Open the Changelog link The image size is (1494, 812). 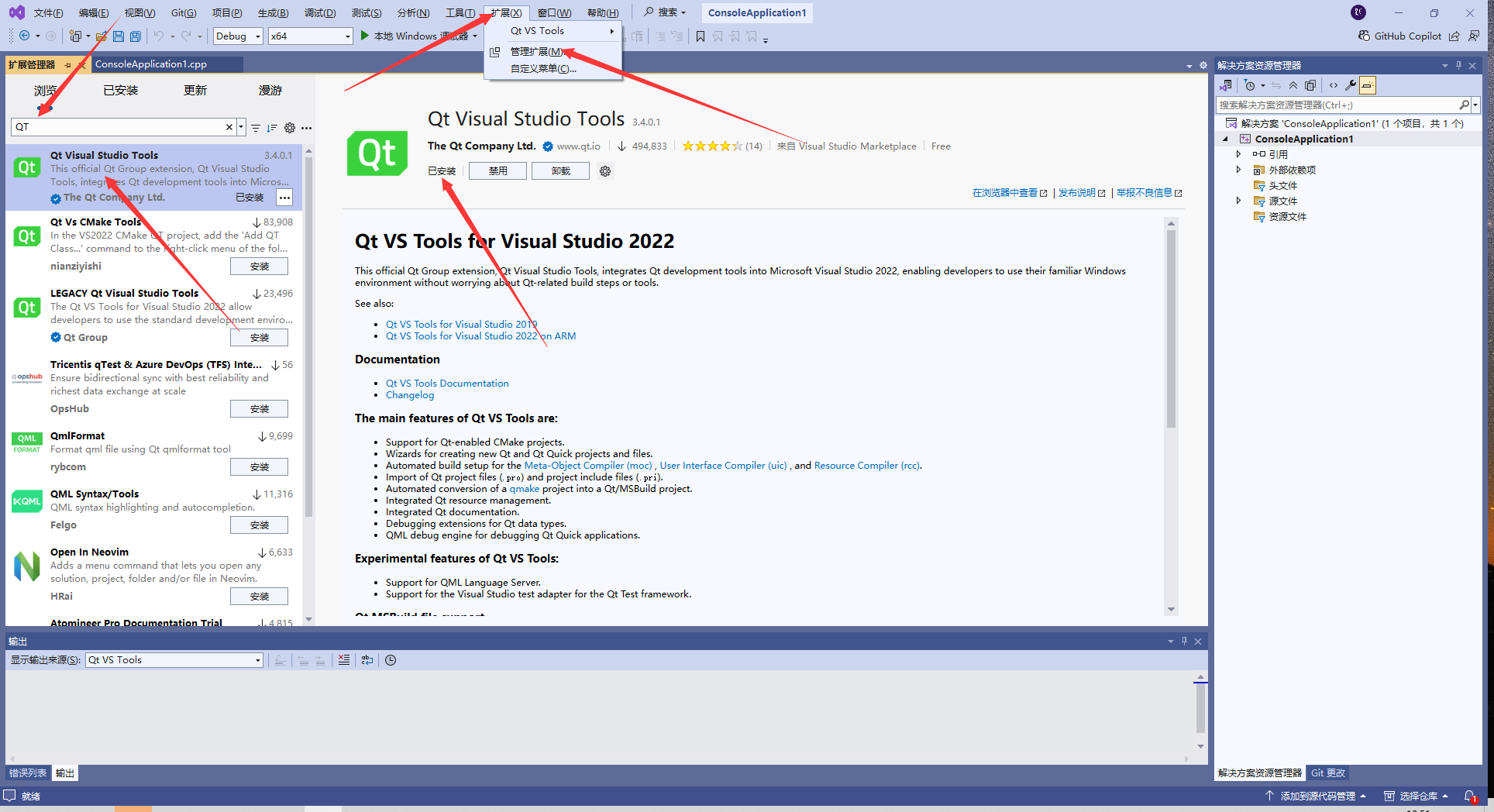point(410,395)
